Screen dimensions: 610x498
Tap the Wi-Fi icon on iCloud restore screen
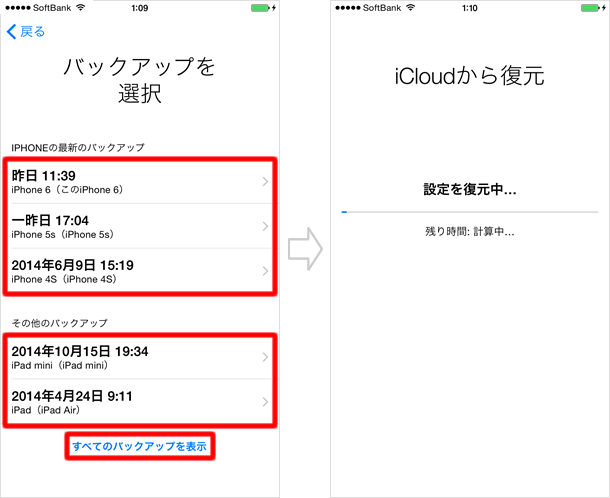(410, 7)
